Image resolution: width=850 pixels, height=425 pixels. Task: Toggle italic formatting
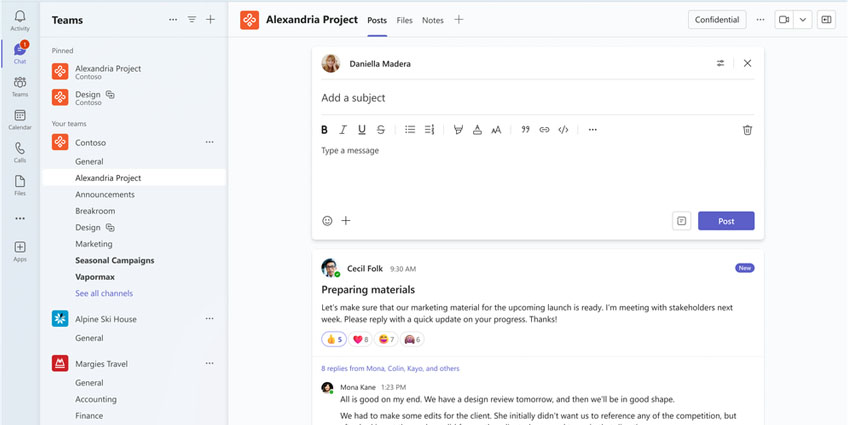[x=343, y=130]
